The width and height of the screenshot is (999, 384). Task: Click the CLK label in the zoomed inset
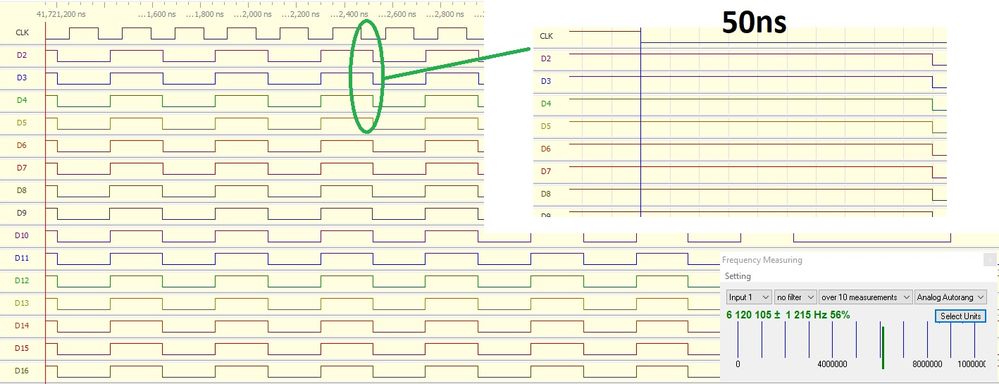click(546, 36)
